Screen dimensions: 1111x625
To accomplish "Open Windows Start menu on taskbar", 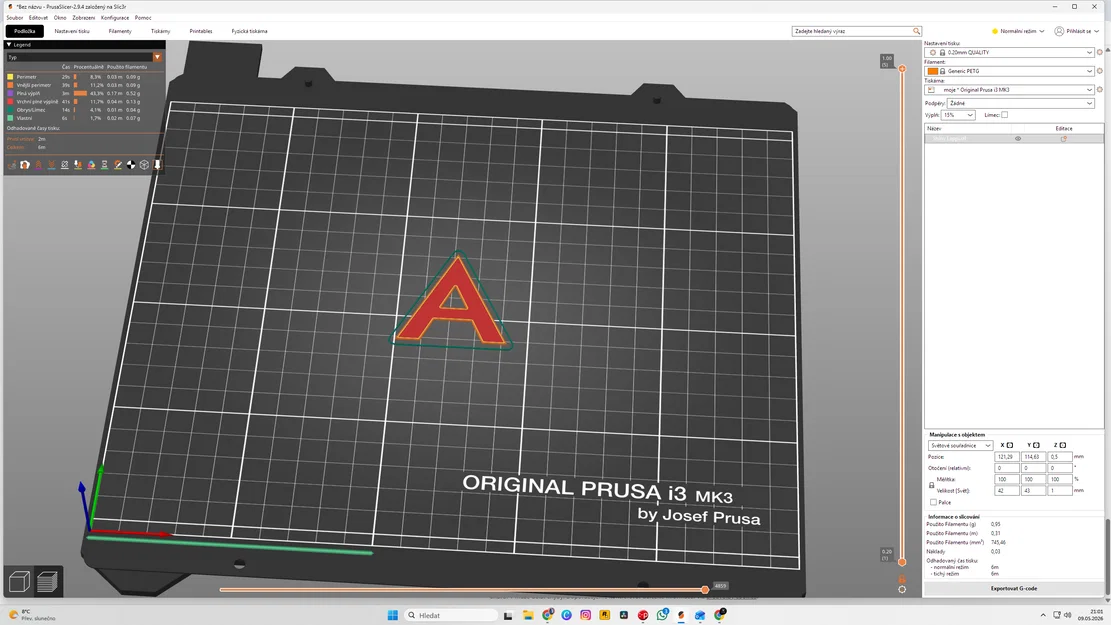I will [x=393, y=615].
